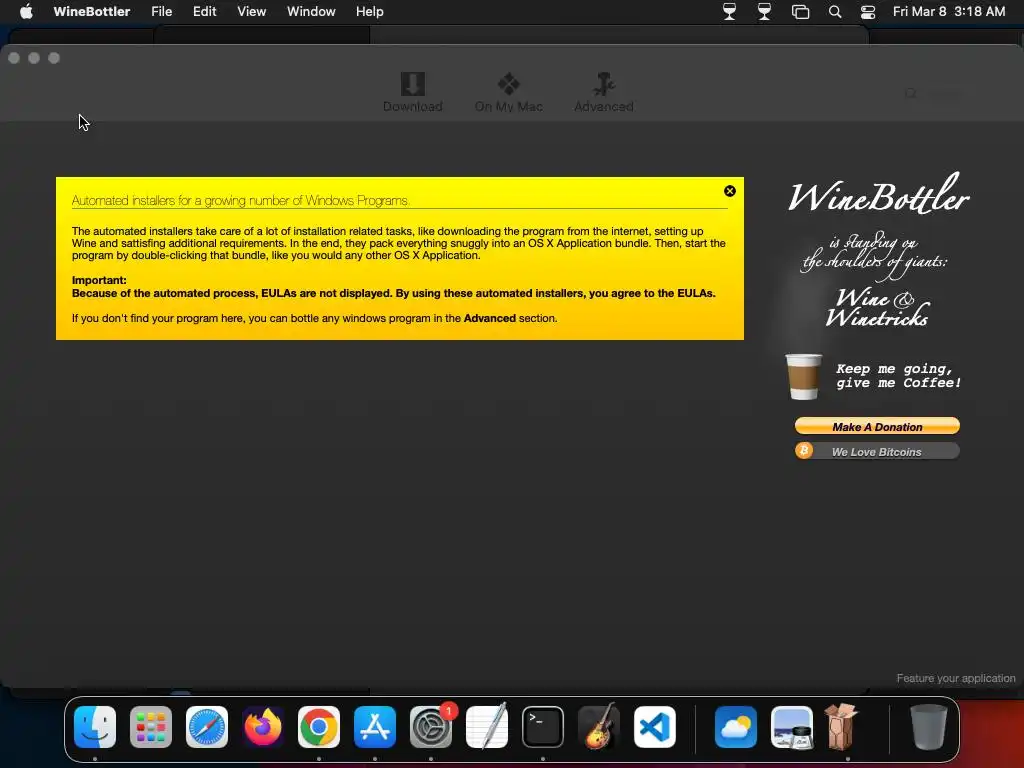Click the Automated installers banner heading

[240, 200]
